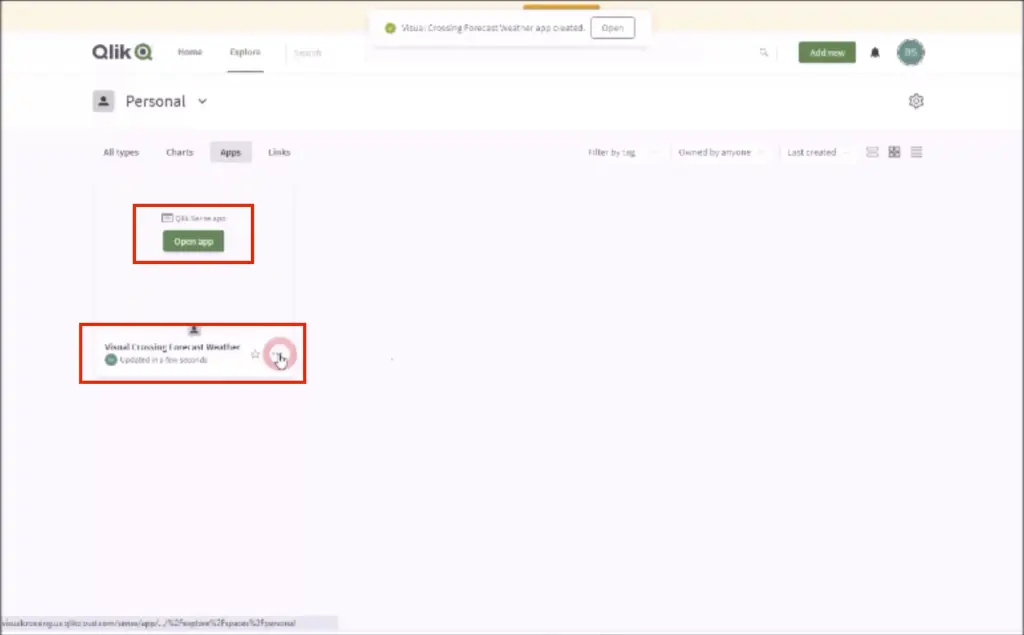
Task: Open space settings gear
Action: (916, 101)
